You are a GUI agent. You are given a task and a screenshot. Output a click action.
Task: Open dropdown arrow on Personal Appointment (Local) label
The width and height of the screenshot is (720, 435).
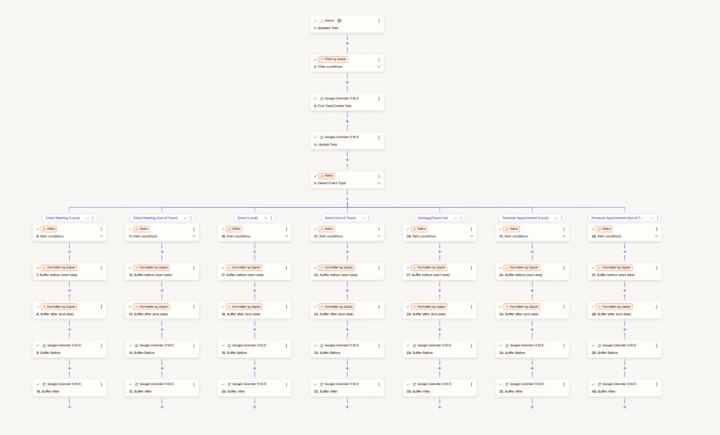click(556, 218)
